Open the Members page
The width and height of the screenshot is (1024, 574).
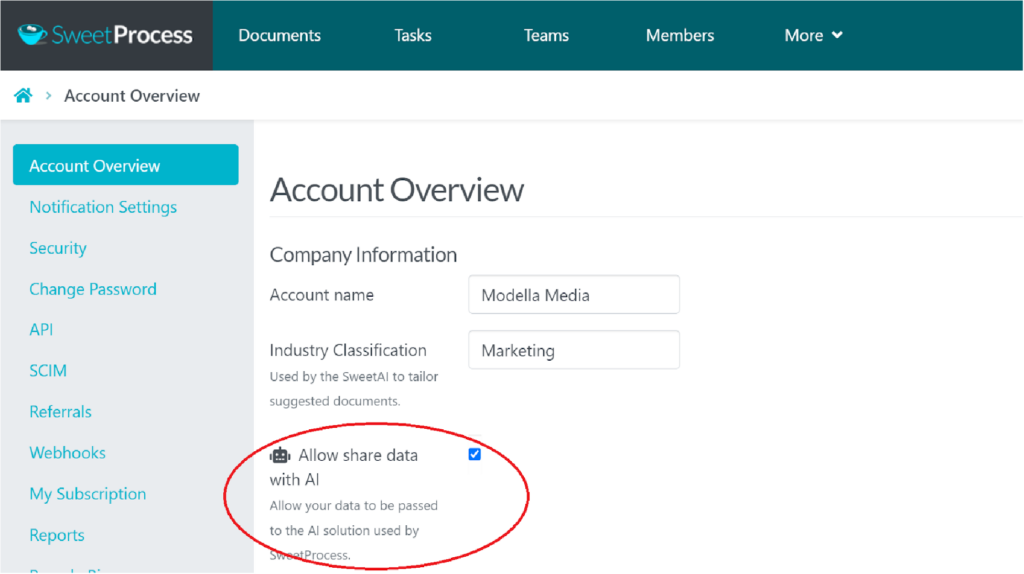680,35
